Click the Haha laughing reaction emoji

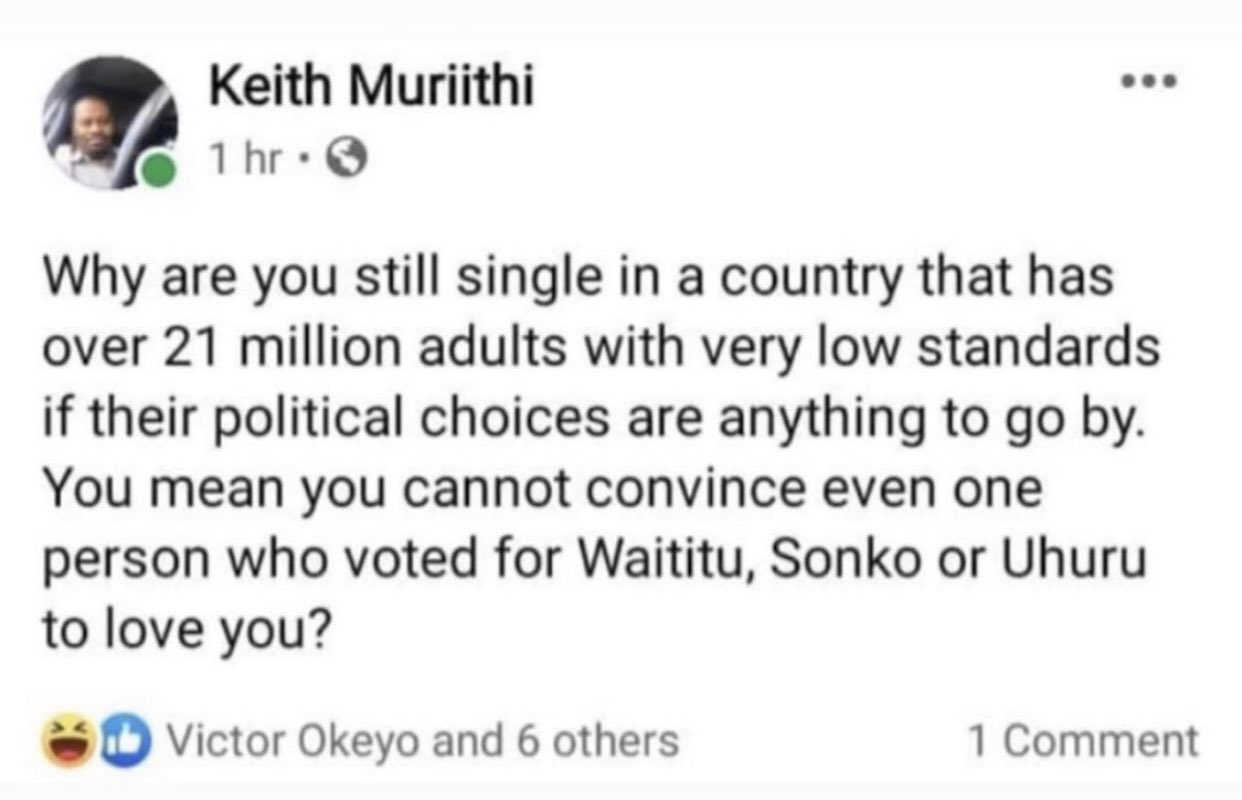tap(61, 741)
